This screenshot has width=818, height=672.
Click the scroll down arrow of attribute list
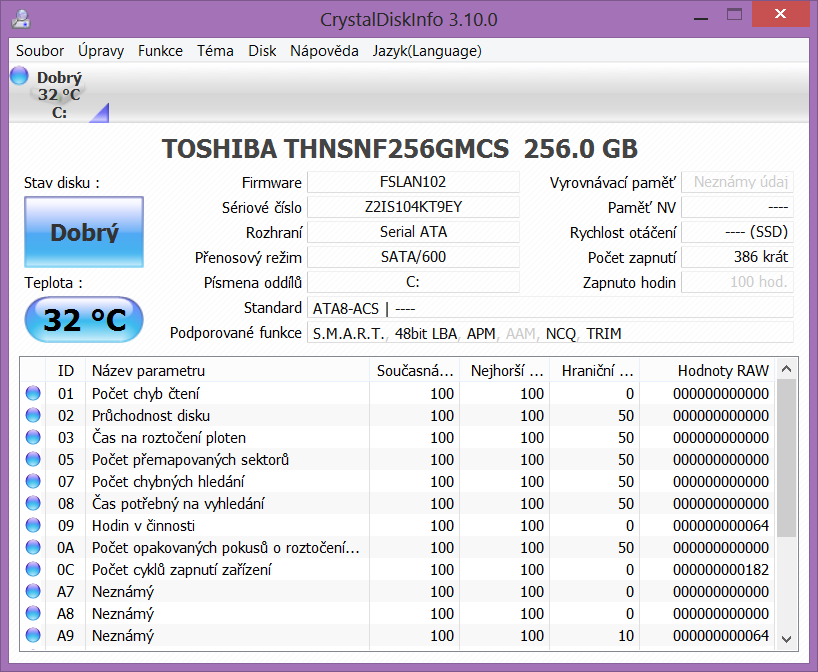pos(787,638)
